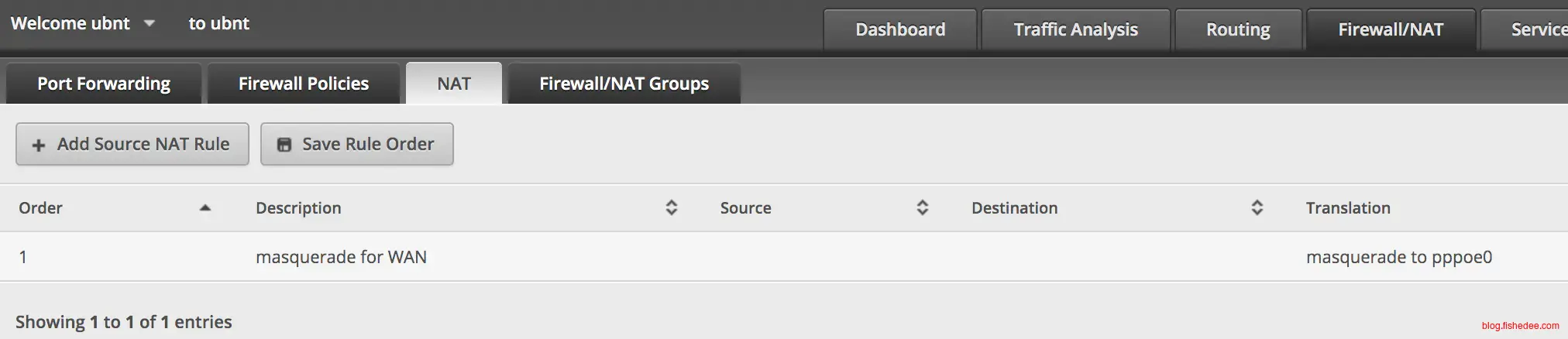Open the Firewall/NAT Groups sub-tab
1568x339 pixels.
point(624,84)
